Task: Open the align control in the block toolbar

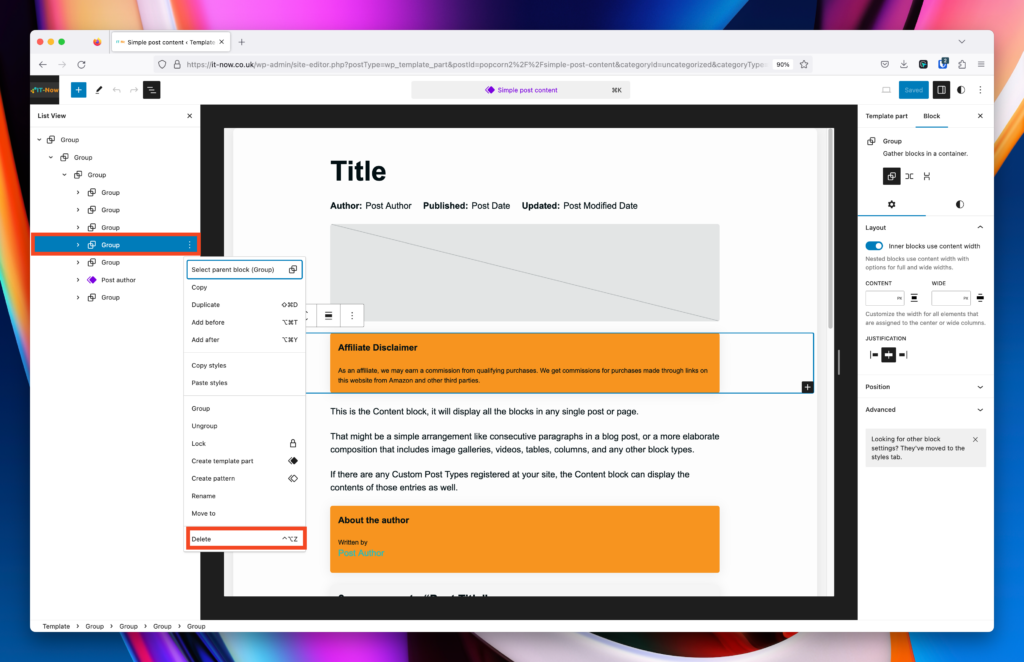Action: (x=328, y=315)
